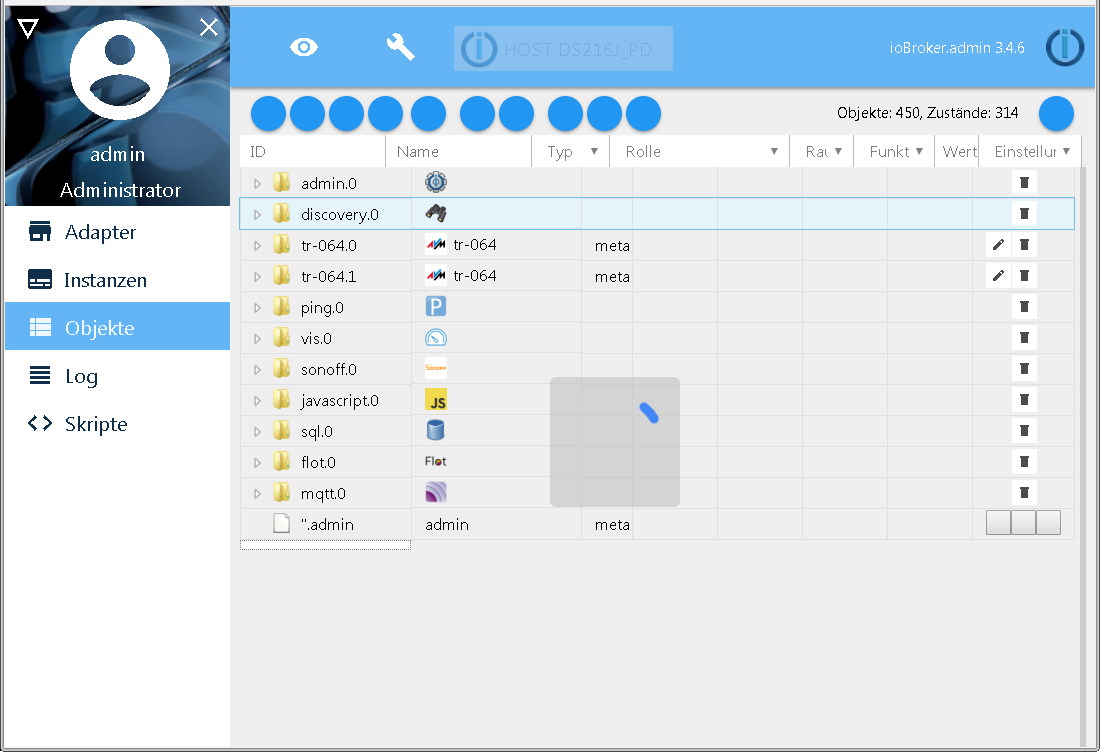
Task: Open the Typ column filter dropdown
Action: click(594, 152)
